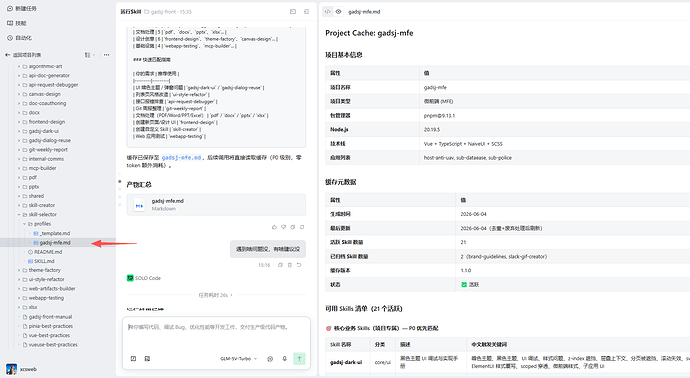Open the three-dot more options menu

[x=106, y=55]
